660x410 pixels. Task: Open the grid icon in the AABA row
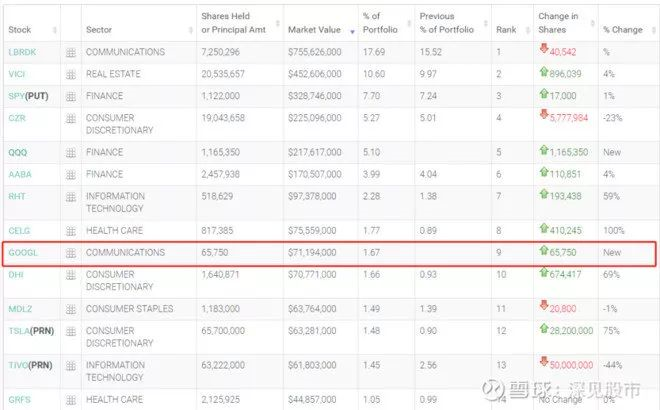point(71,175)
